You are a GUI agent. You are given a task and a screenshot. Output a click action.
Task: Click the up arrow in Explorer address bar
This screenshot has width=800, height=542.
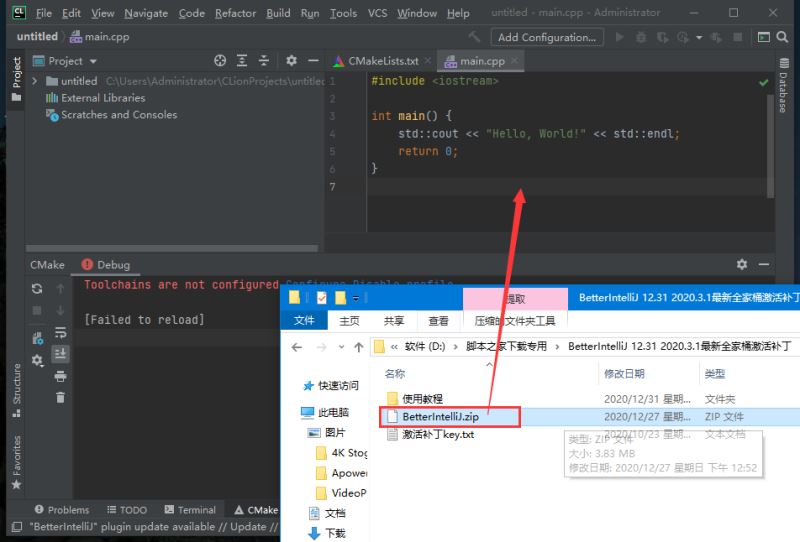tap(359, 347)
